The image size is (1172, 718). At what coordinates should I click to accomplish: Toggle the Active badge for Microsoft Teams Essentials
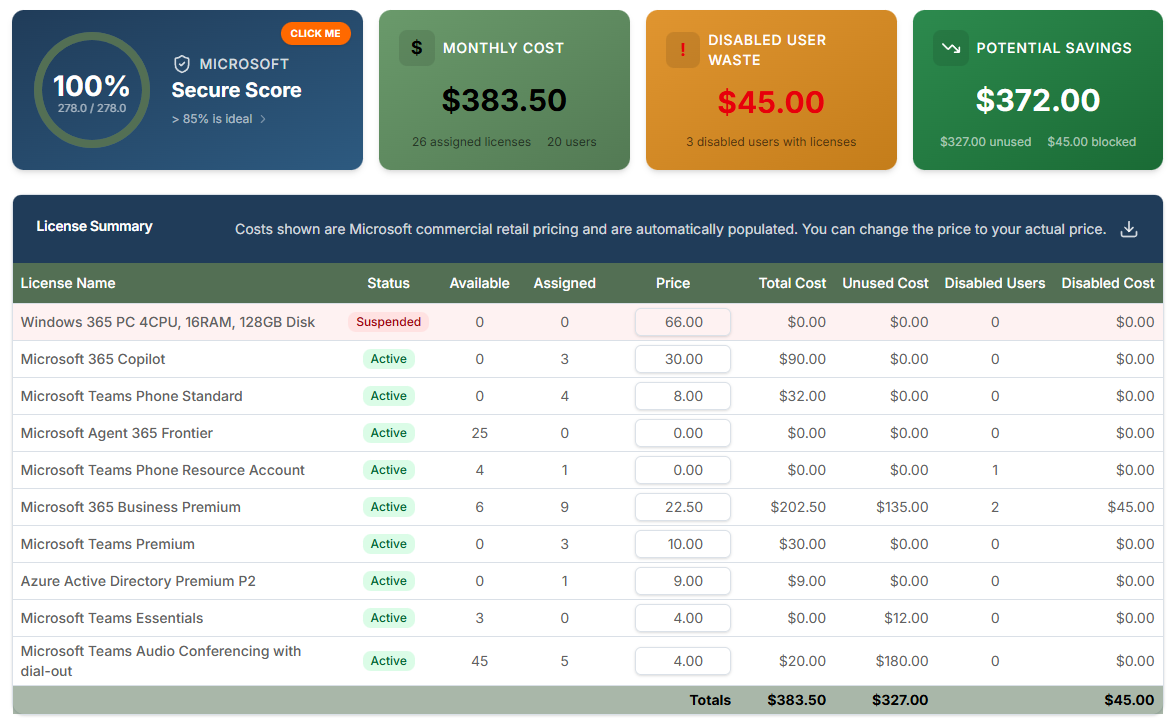(389, 618)
